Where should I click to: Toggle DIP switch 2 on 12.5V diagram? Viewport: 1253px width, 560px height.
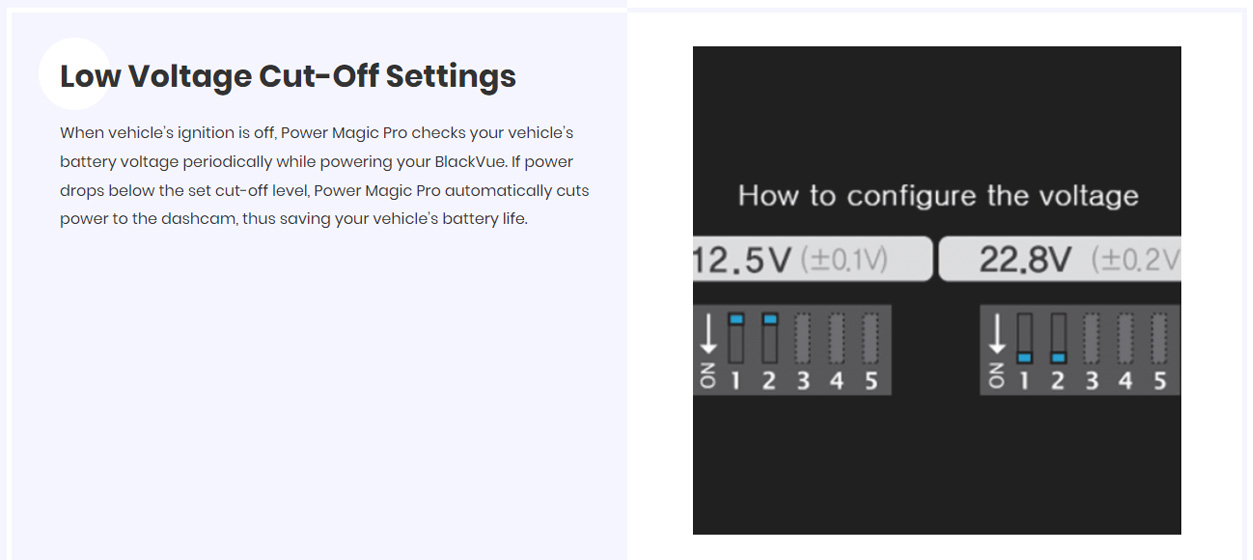(x=770, y=338)
